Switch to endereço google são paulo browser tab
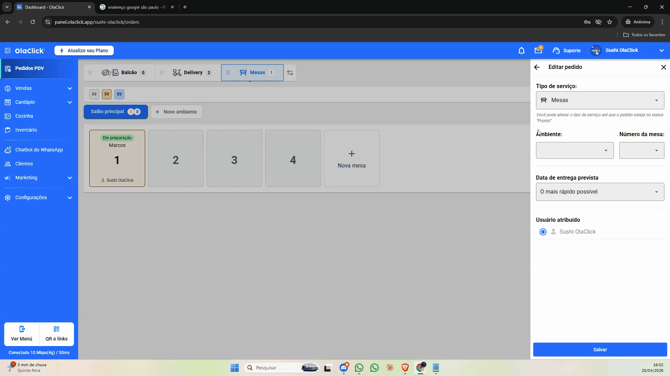The image size is (670, 376). 137,7
